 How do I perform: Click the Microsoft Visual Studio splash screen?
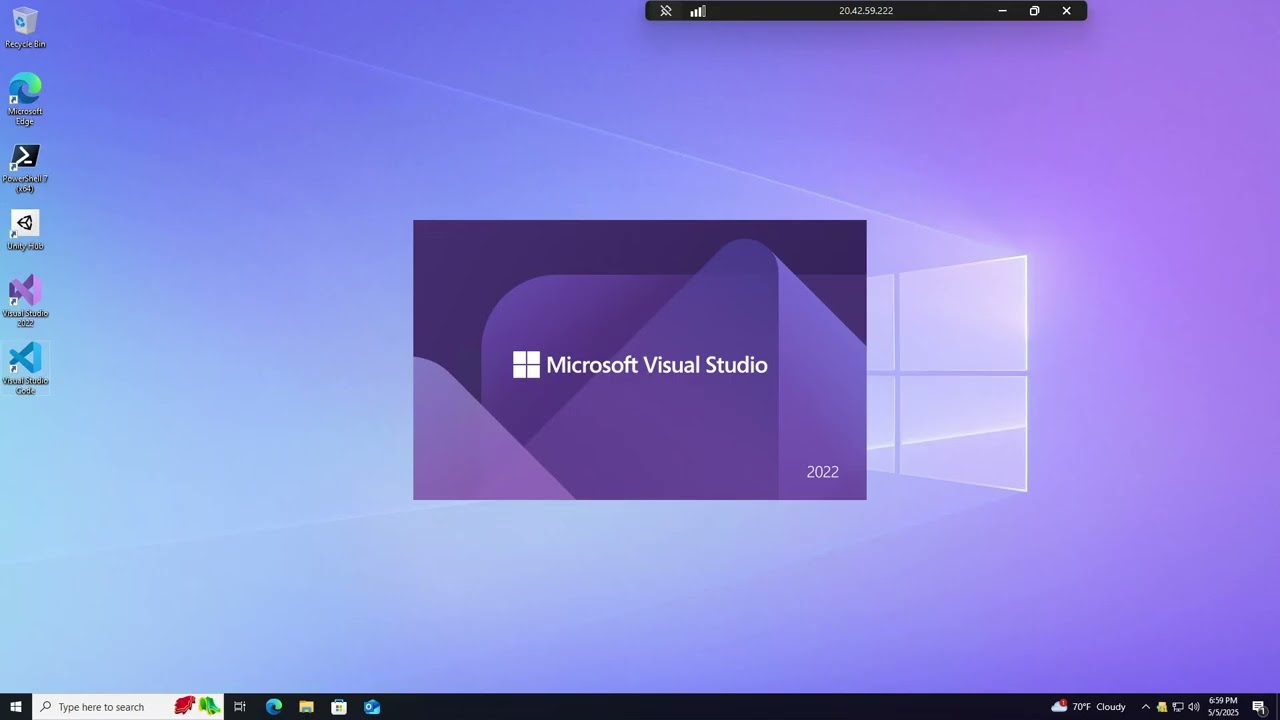[640, 360]
